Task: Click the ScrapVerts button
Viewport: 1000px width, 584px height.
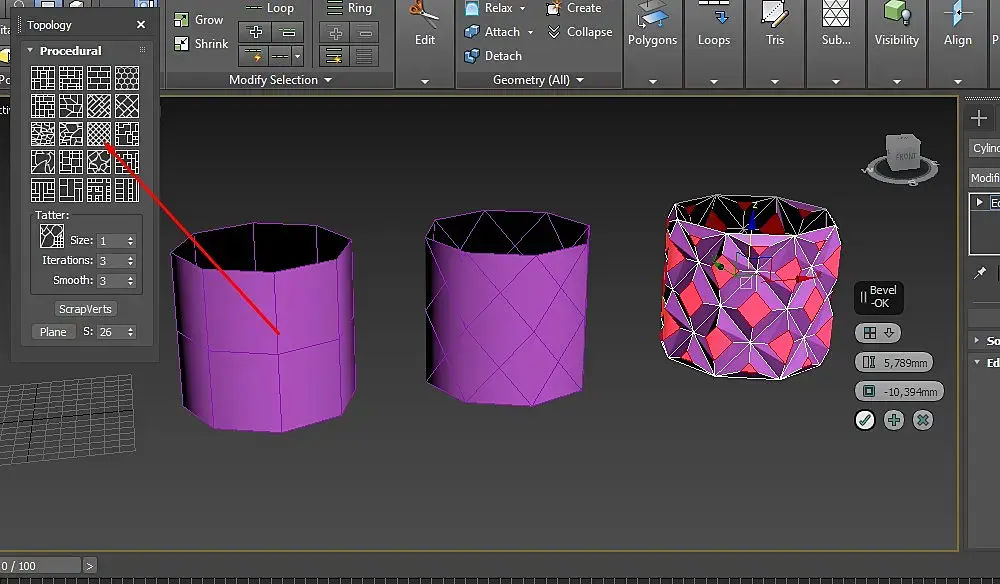Action: (85, 309)
